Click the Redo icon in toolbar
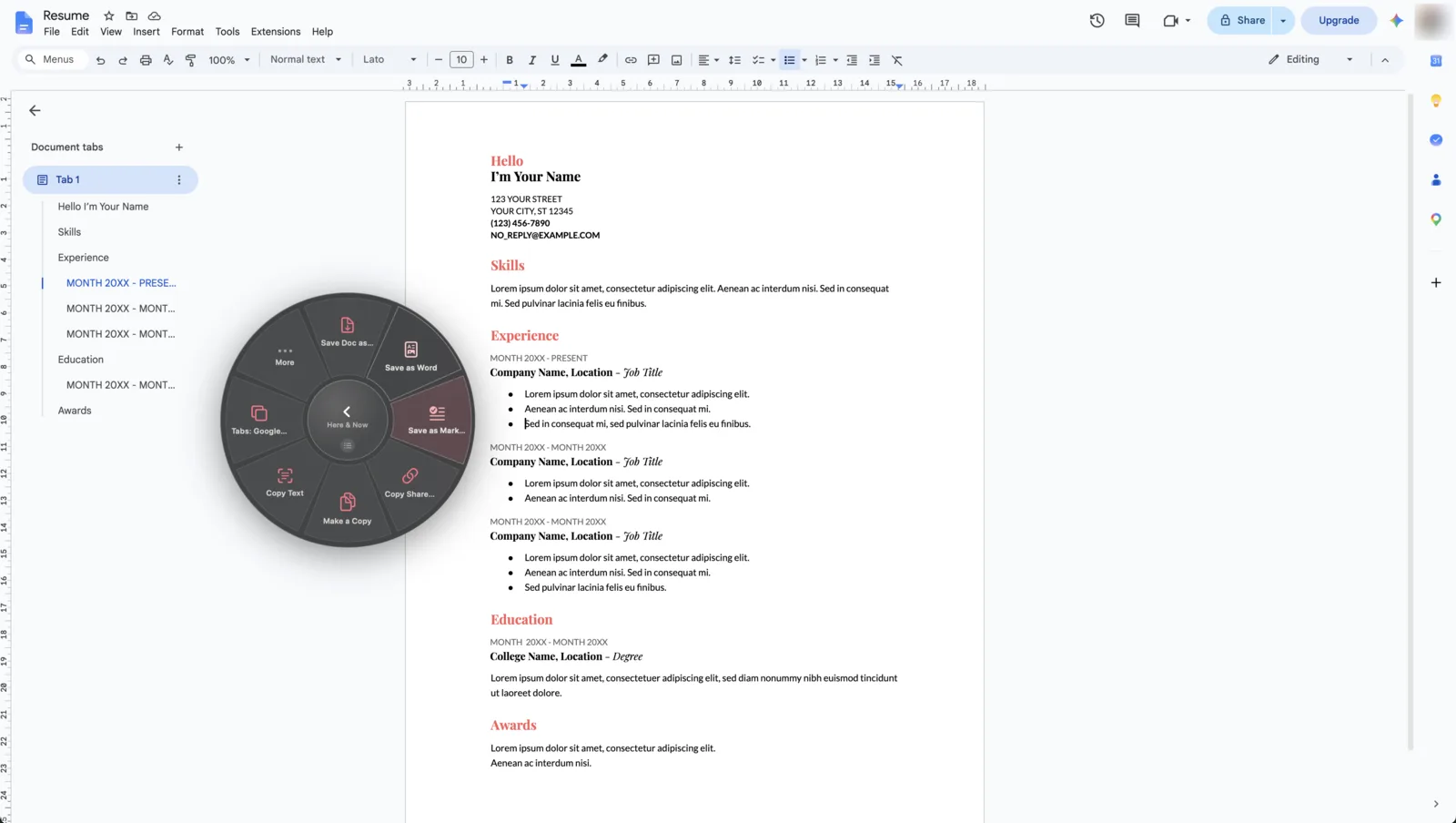The width and height of the screenshot is (1456, 823). click(x=123, y=60)
